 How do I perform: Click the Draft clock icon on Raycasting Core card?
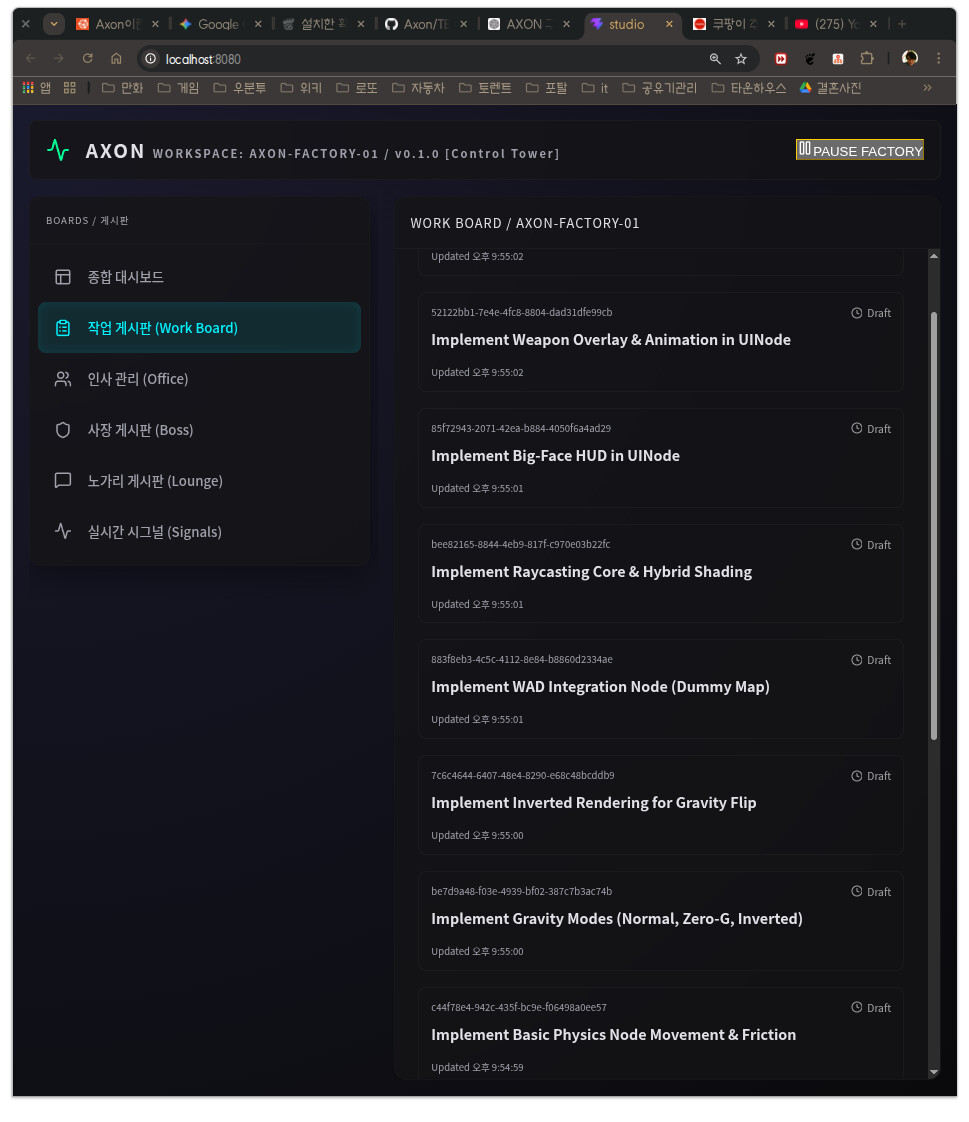point(856,544)
